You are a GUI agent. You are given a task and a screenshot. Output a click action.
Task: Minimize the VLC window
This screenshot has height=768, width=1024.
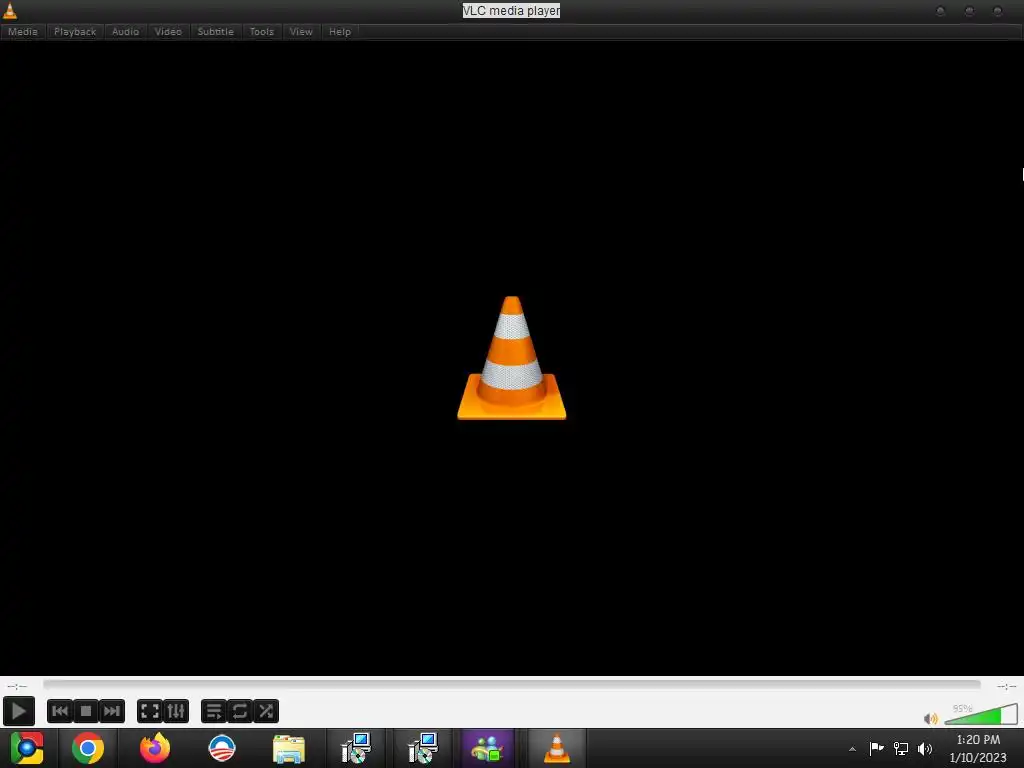[940, 11]
